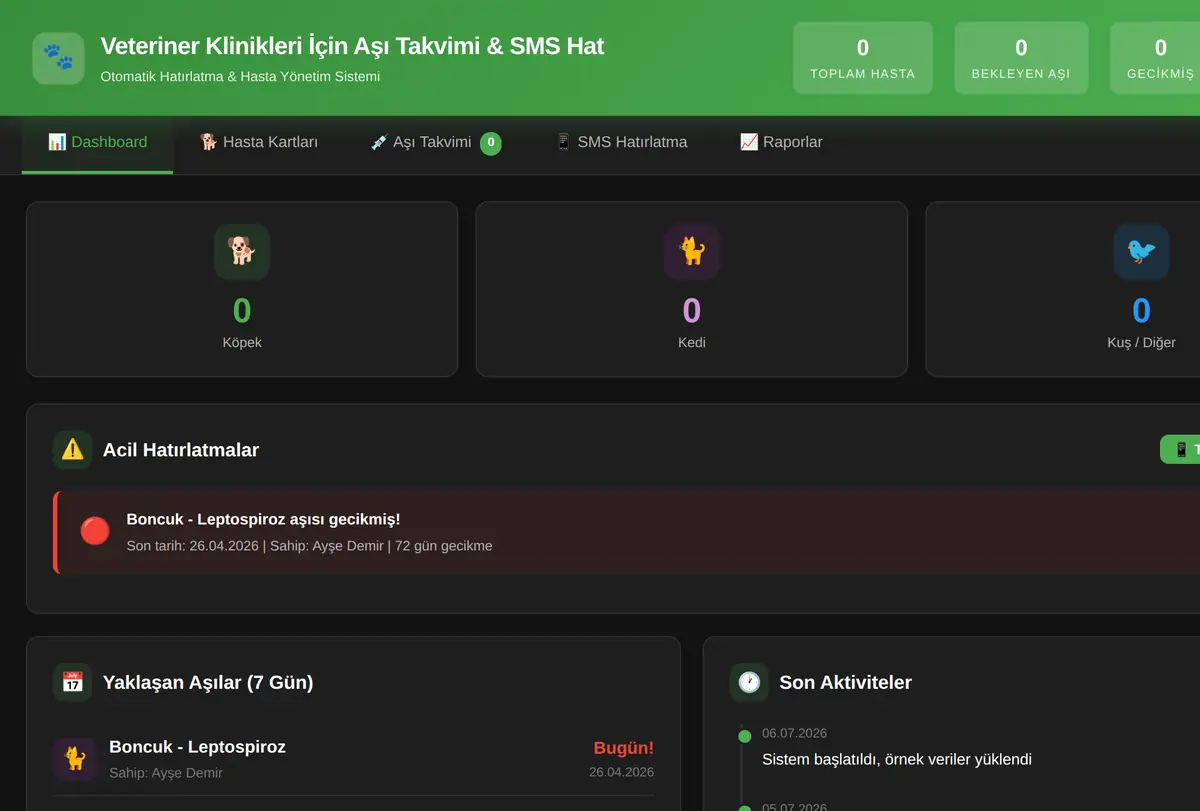
Task: Click "Sistem başlatıldı, örnek veriler yüklendi" activity entry
Action: click(897, 759)
